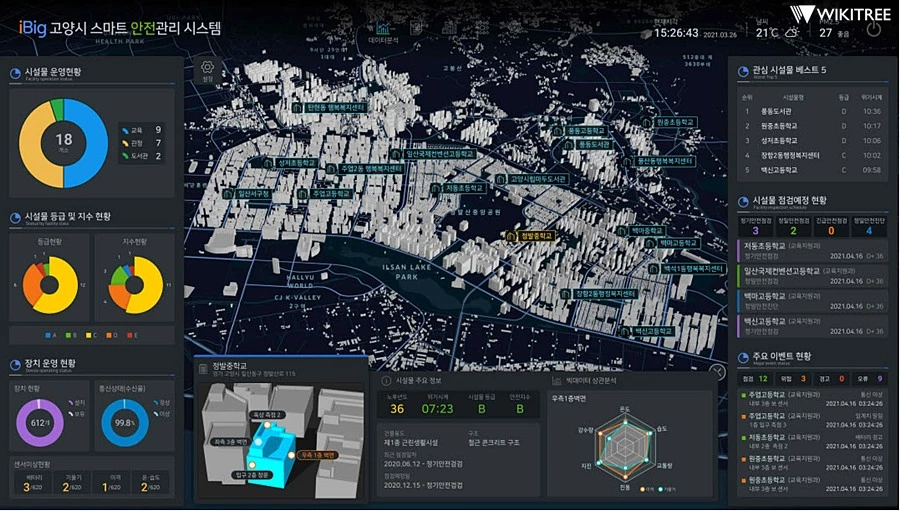The height and width of the screenshot is (511, 900).
Task: Click the power button icon
Action: (x=874, y=29)
